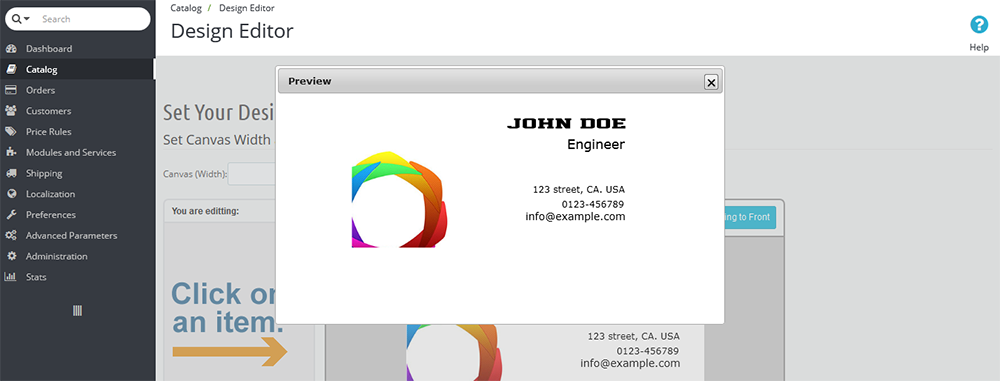The height and width of the screenshot is (381, 1000).
Task: Focus the sidebar Search field
Action: (92, 19)
